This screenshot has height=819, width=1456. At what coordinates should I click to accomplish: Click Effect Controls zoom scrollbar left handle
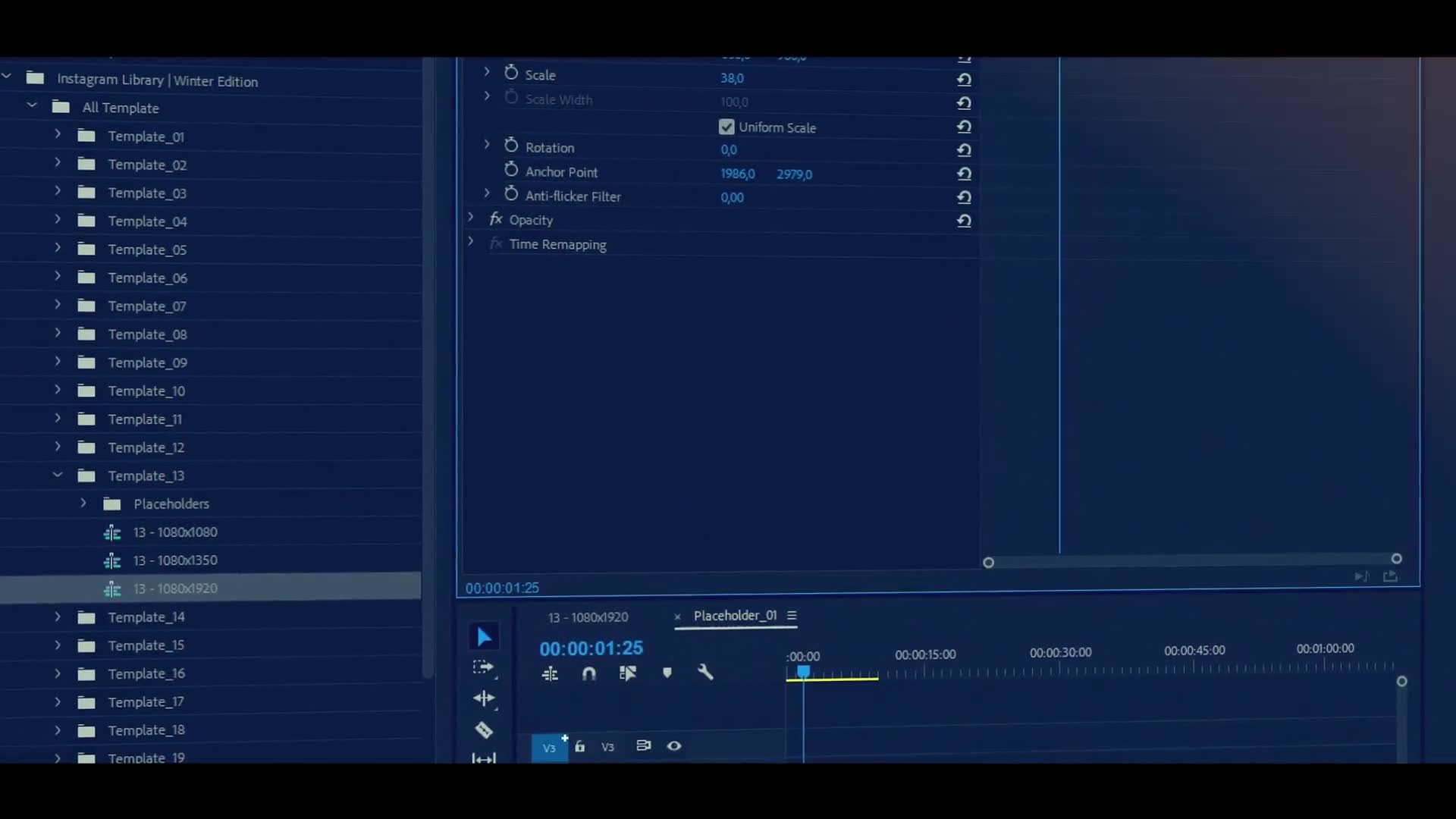tap(988, 563)
